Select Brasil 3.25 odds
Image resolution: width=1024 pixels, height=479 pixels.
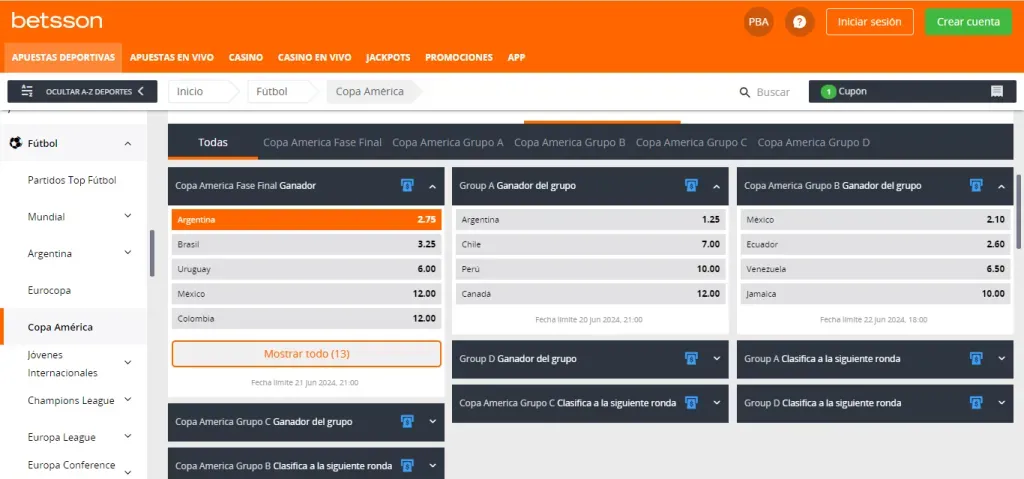click(306, 244)
